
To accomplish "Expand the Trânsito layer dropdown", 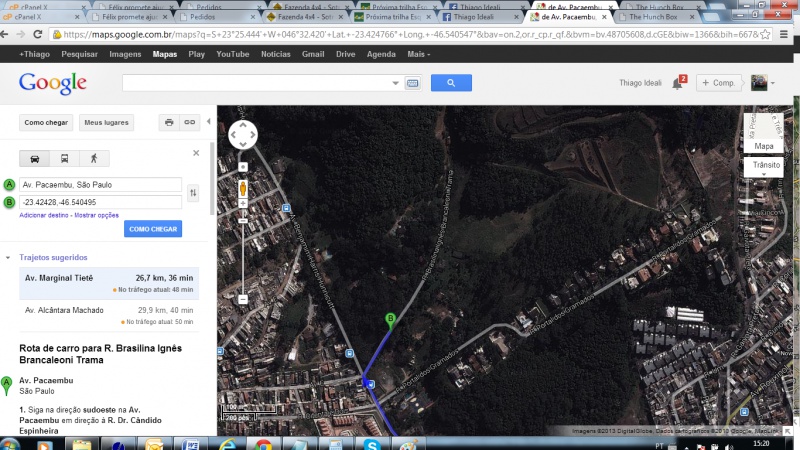I will pyautogui.click(x=764, y=167).
